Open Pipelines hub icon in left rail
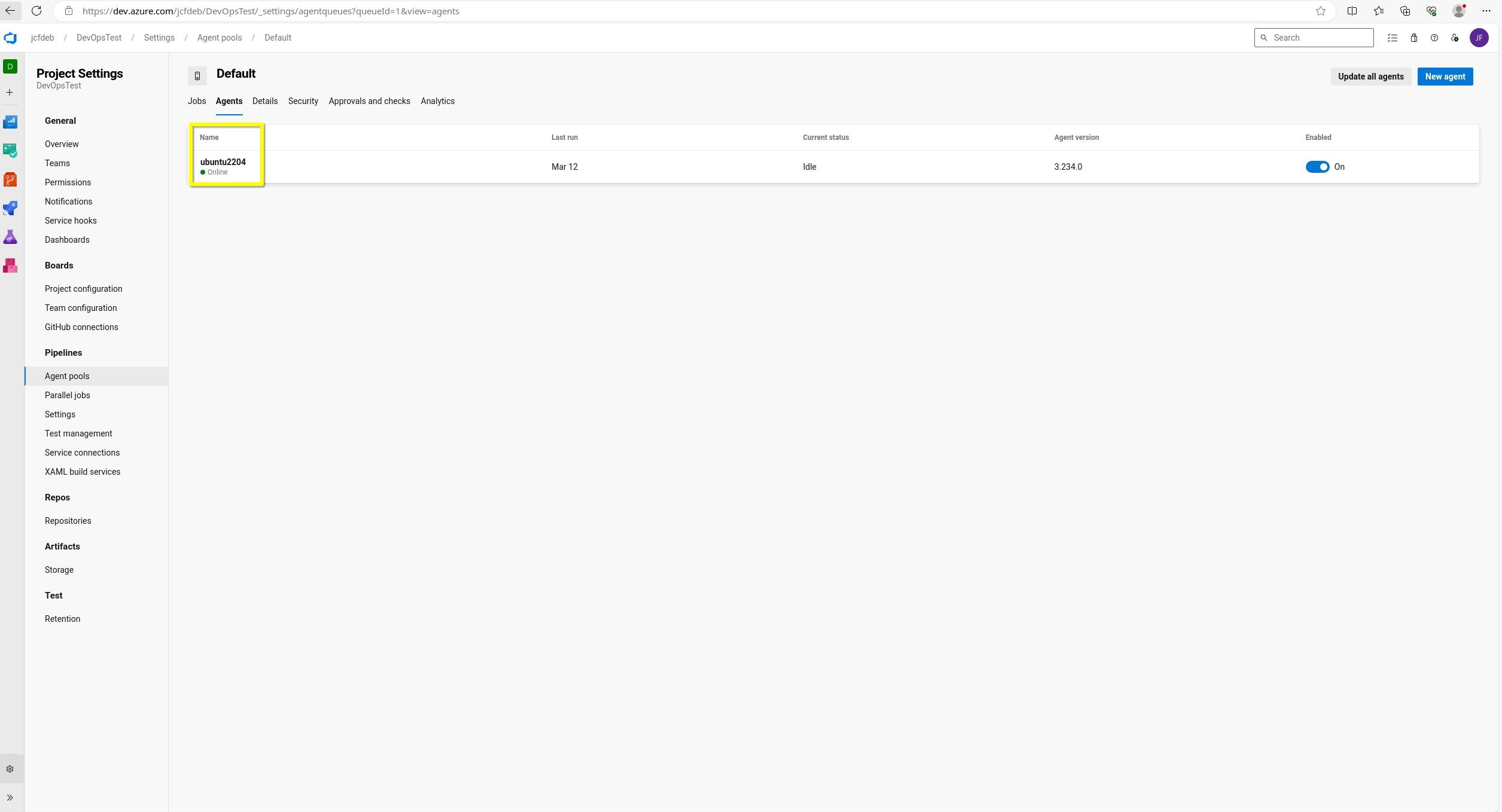The image size is (1502, 812). 10,208
